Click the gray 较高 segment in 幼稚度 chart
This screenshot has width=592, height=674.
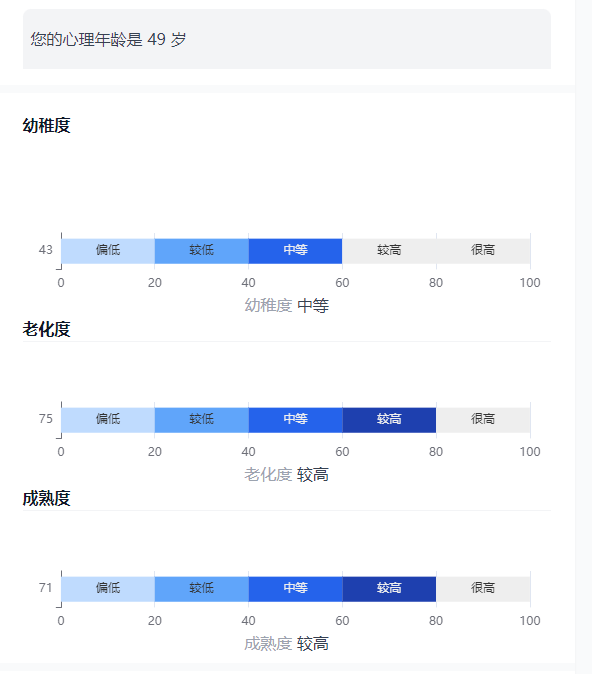click(x=389, y=251)
